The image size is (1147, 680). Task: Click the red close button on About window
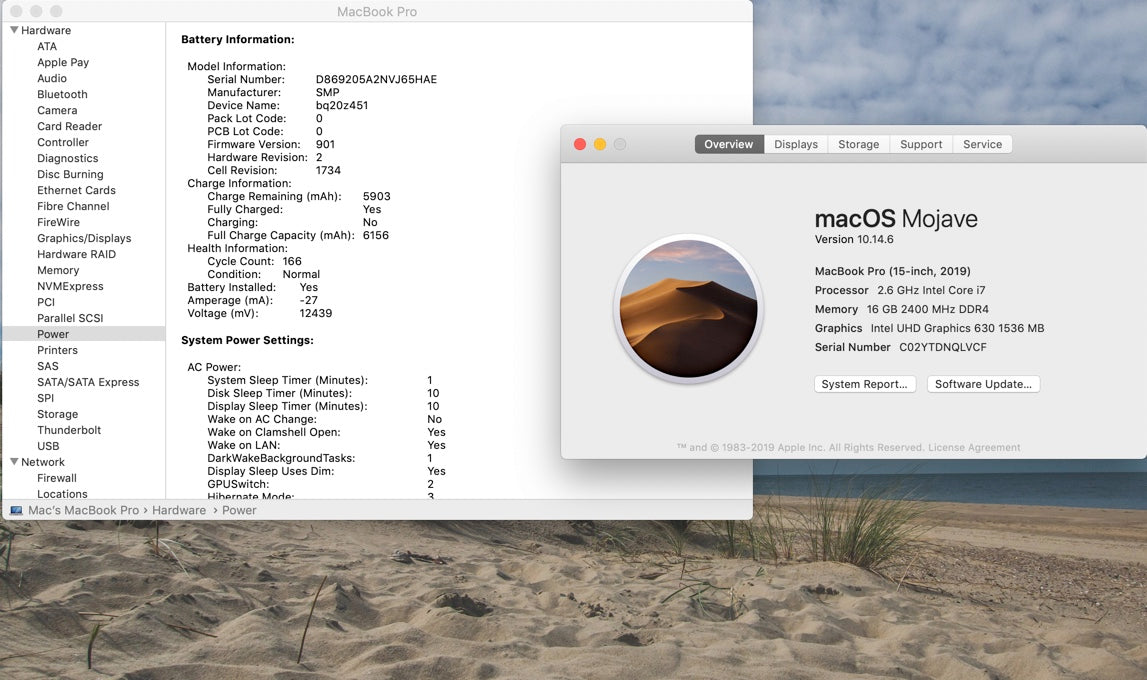pos(580,144)
